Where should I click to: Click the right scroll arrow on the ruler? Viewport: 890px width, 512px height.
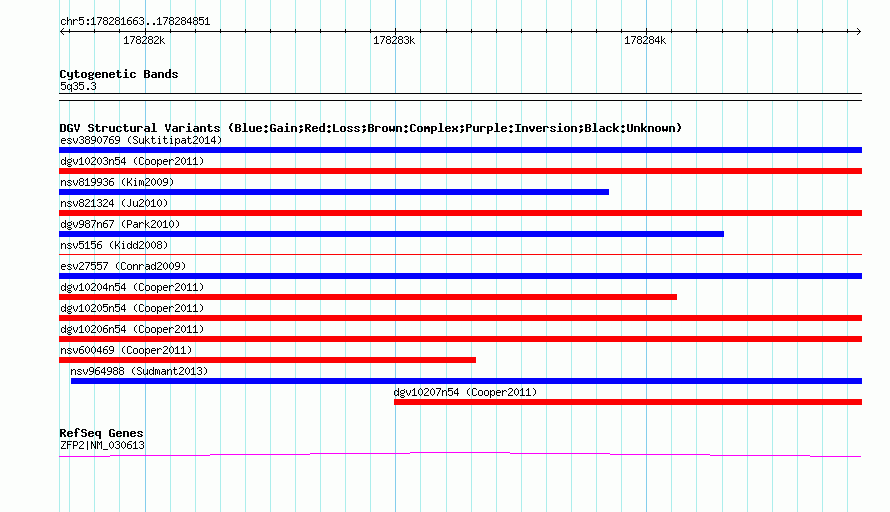click(x=858, y=32)
